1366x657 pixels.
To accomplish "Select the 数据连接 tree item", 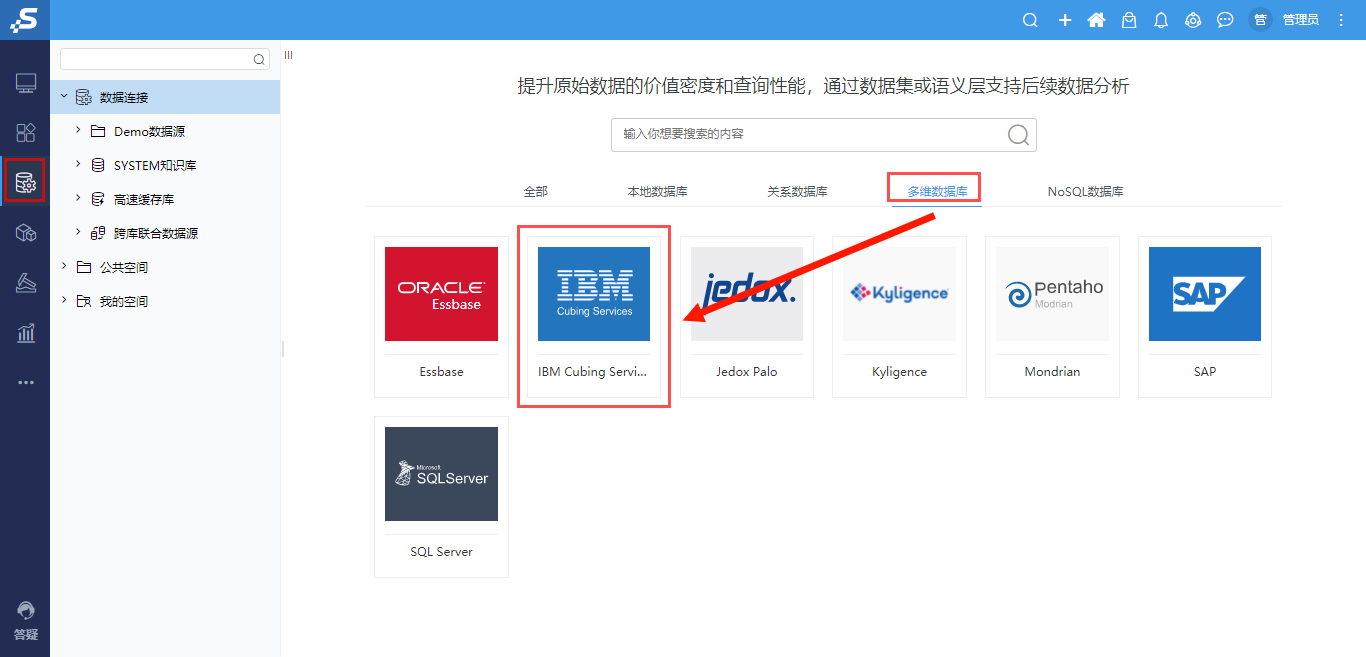I will (165, 97).
